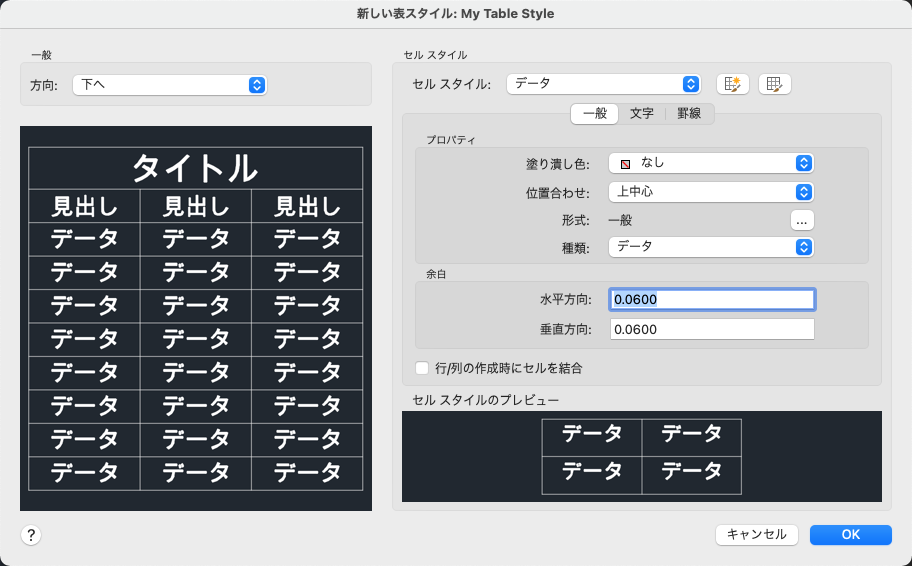
Task: Click the セル スタイルのプレビュー label
Action: tap(486, 400)
